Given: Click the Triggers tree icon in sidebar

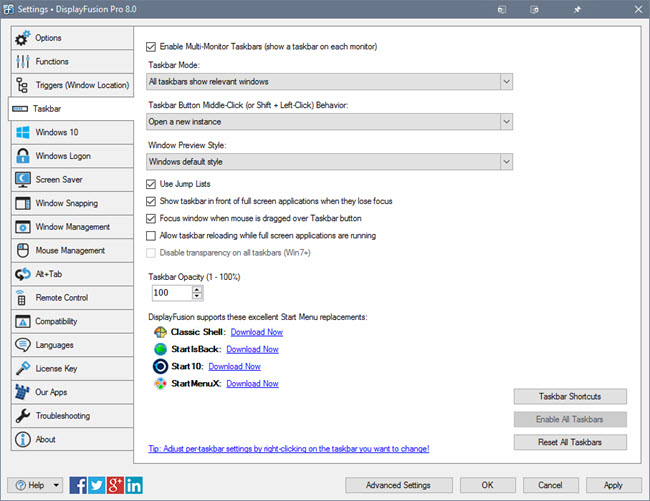Looking at the screenshot, I should (x=22, y=85).
